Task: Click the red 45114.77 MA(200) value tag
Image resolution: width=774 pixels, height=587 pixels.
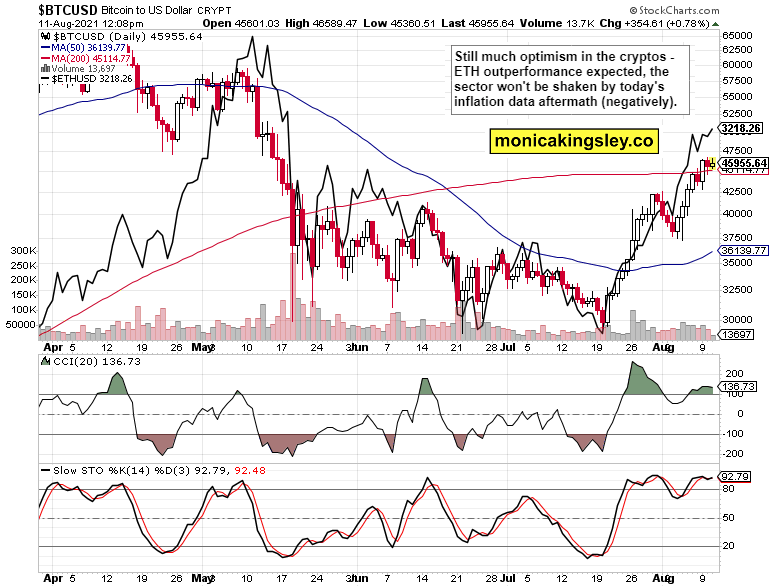Action: point(743,171)
